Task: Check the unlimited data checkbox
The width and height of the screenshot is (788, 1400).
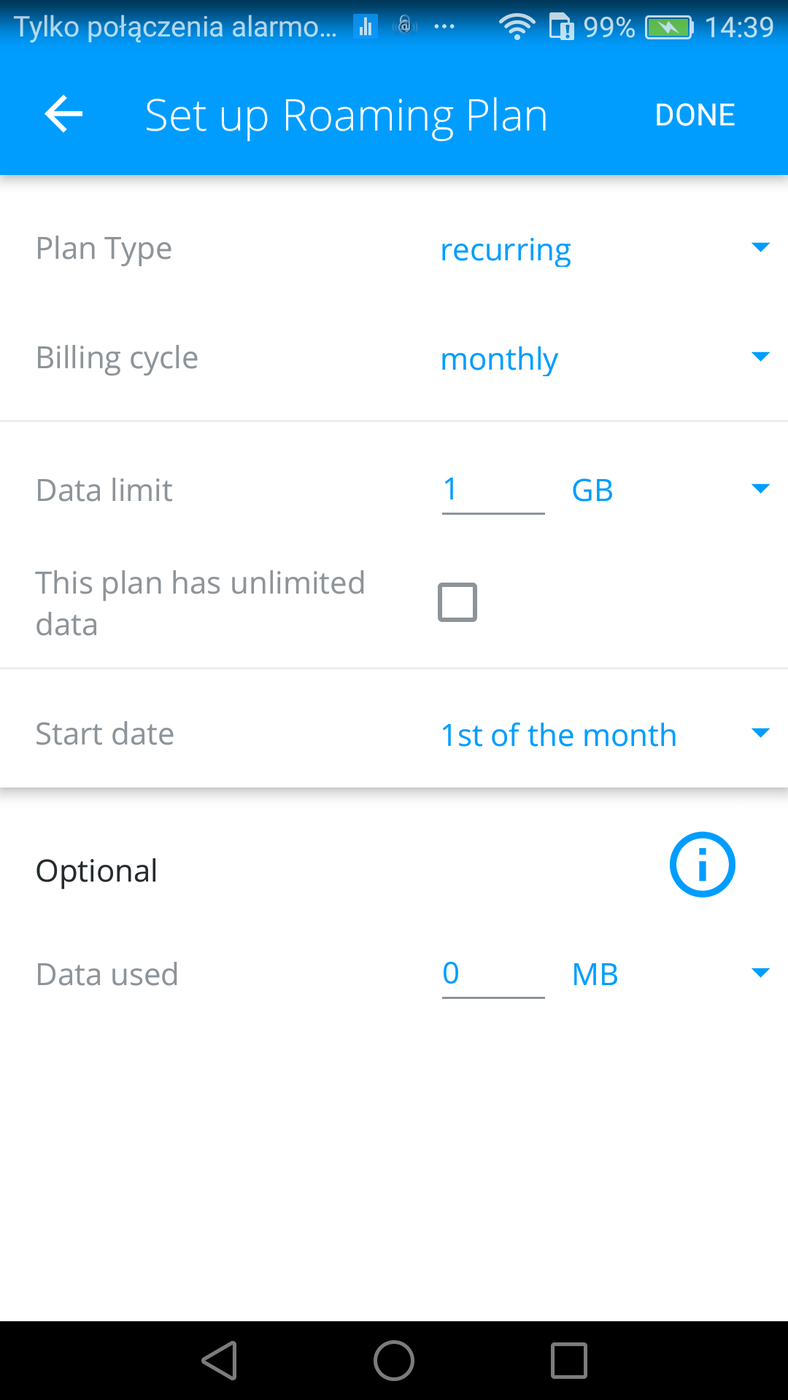Action: tap(457, 603)
